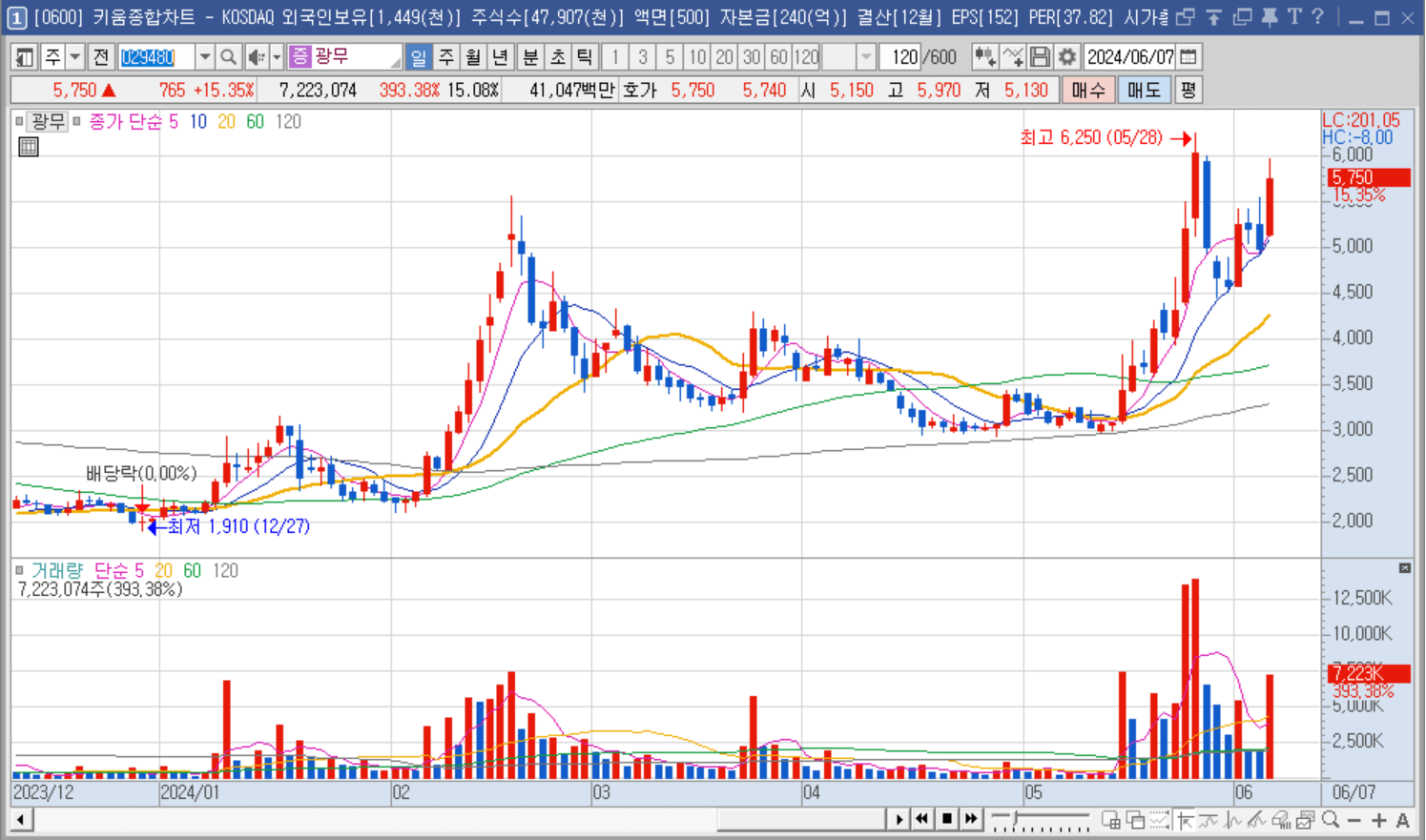
Task: Select the 5 interval button
Action: point(670,57)
